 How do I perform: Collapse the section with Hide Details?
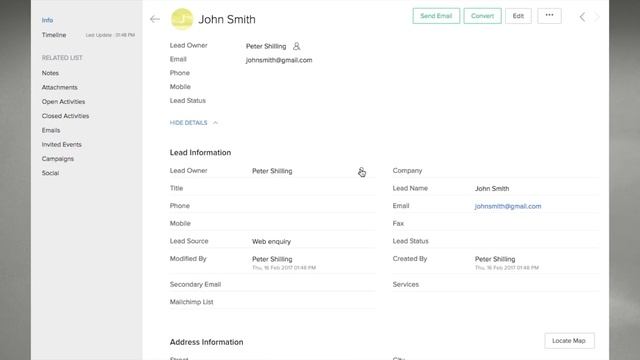tap(193, 123)
